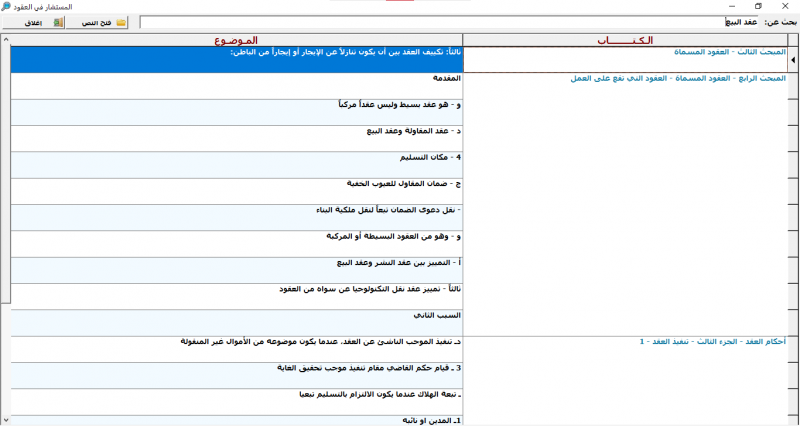Select the row 4 - مكان التسليم
The width and height of the screenshot is (800, 426).
point(237,165)
